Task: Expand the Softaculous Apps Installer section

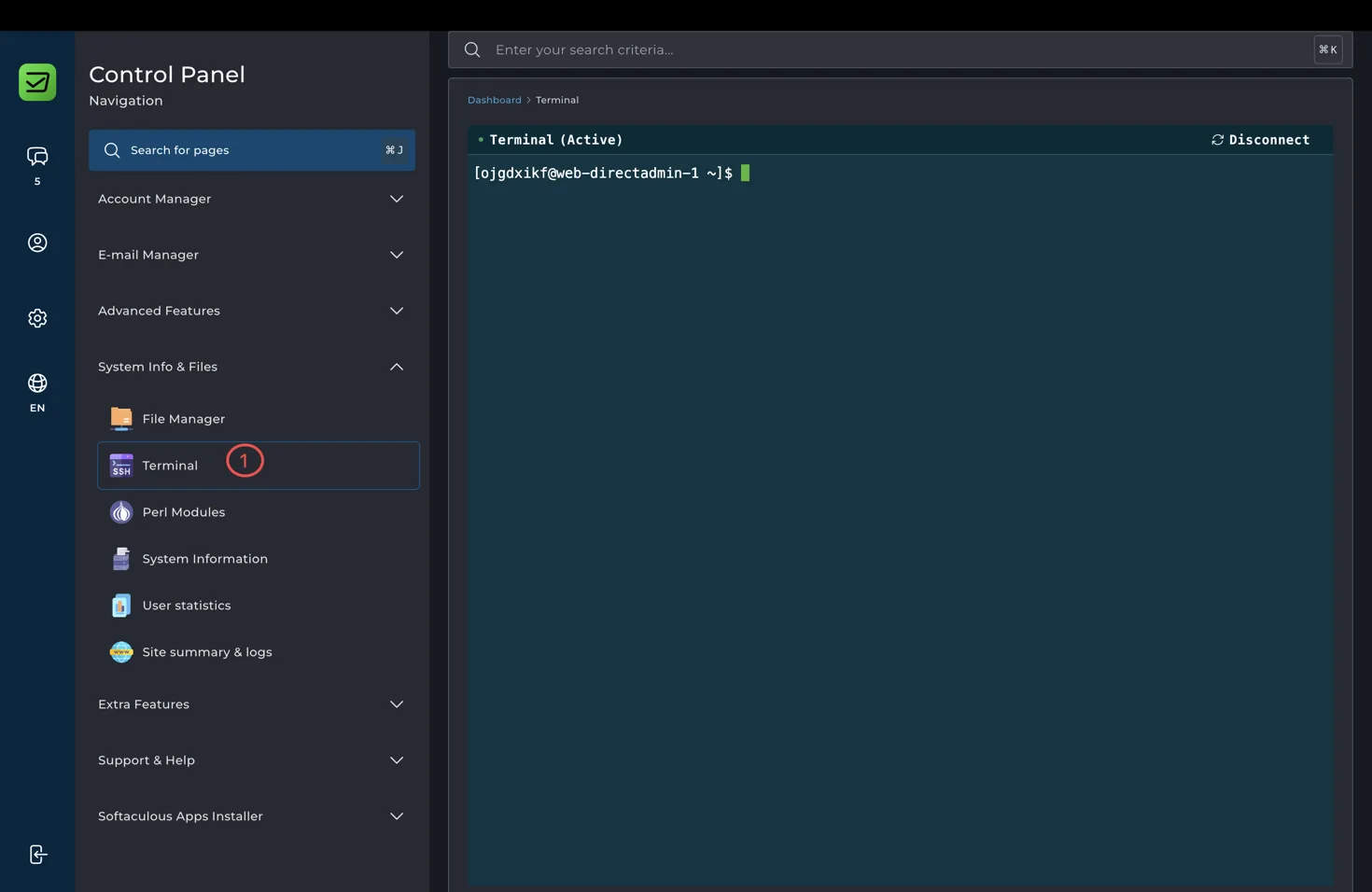Action: [x=252, y=816]
